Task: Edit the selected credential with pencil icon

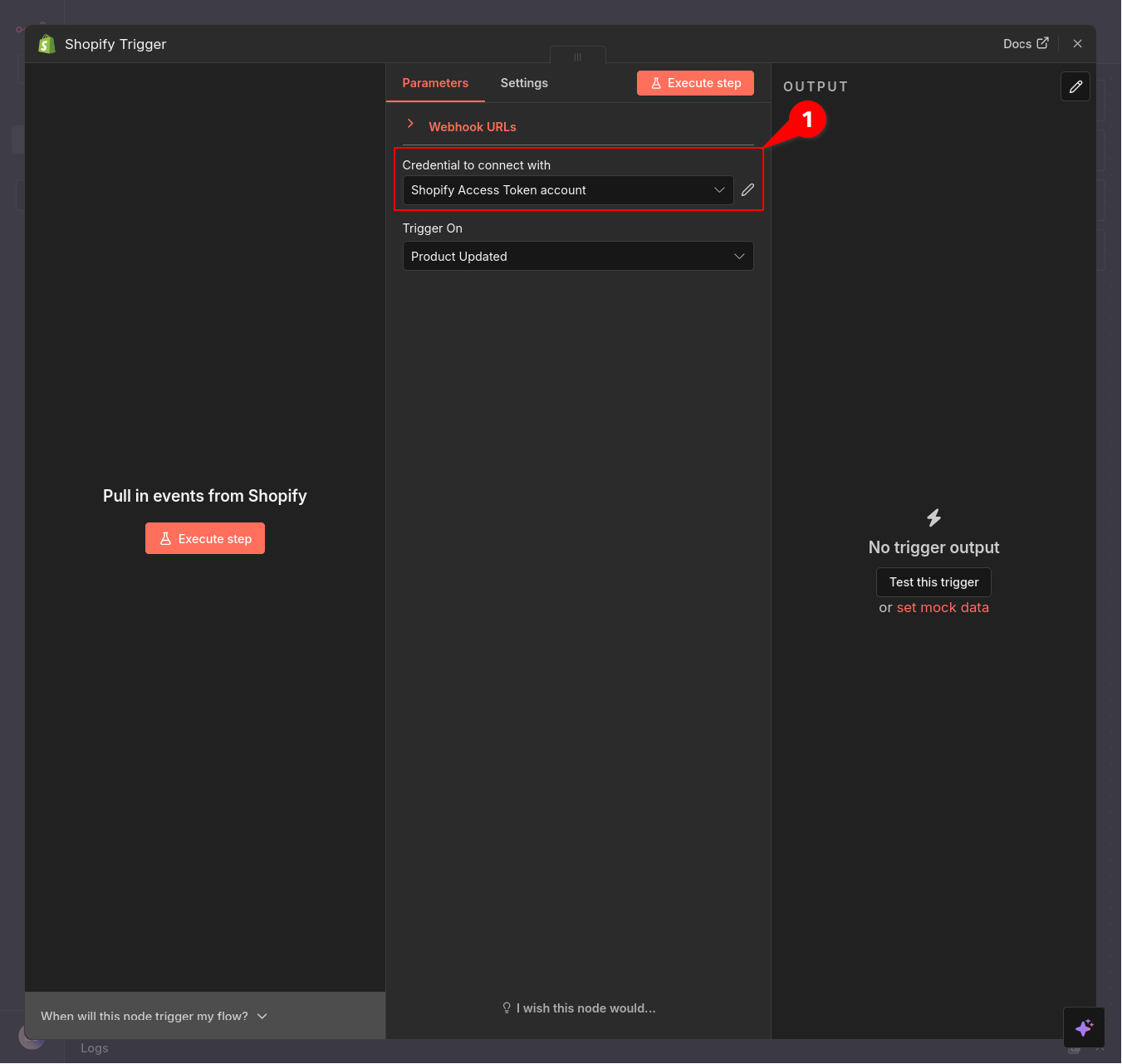Action: pos(747,190)
